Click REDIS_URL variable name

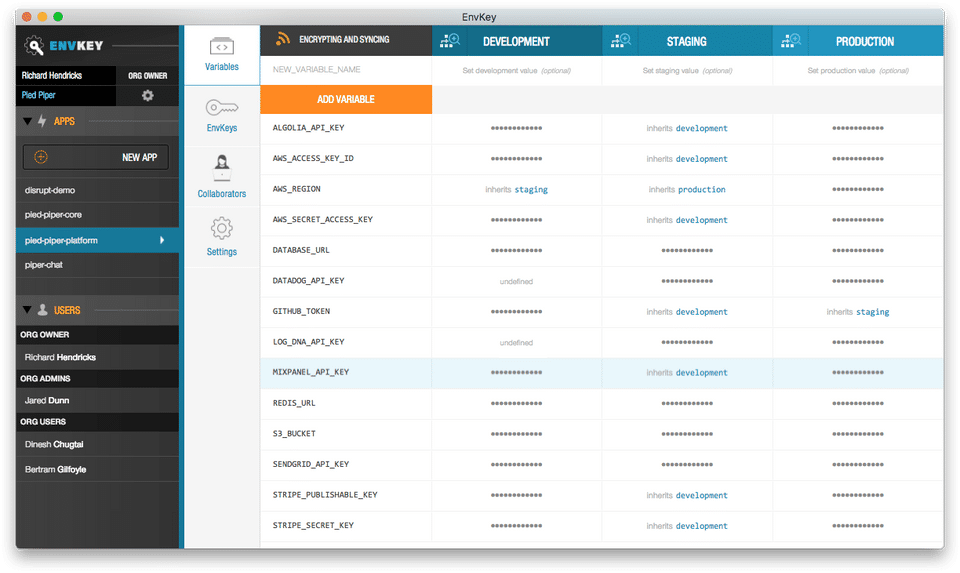(x=294, y=403)
